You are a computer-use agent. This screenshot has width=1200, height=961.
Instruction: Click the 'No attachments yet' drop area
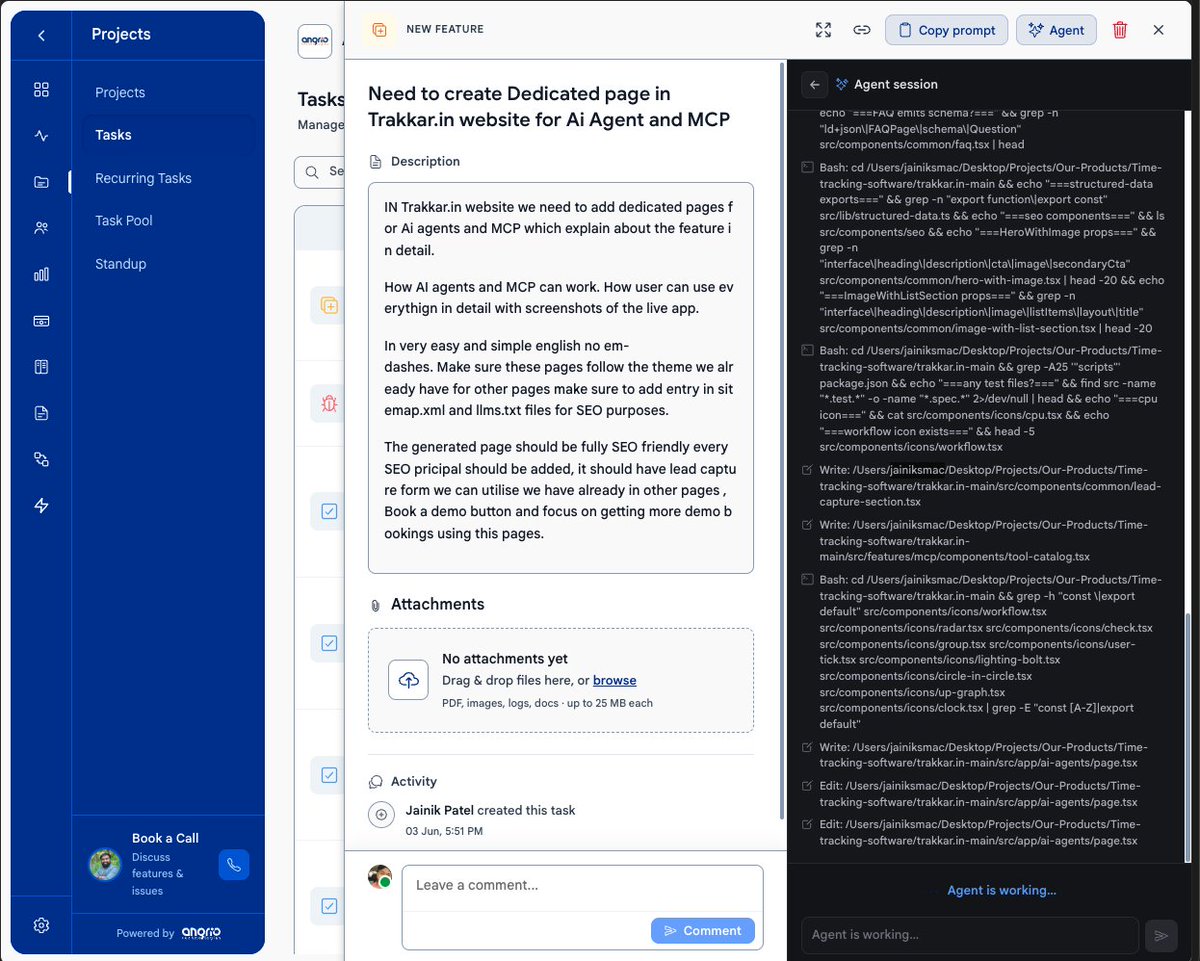560,680
